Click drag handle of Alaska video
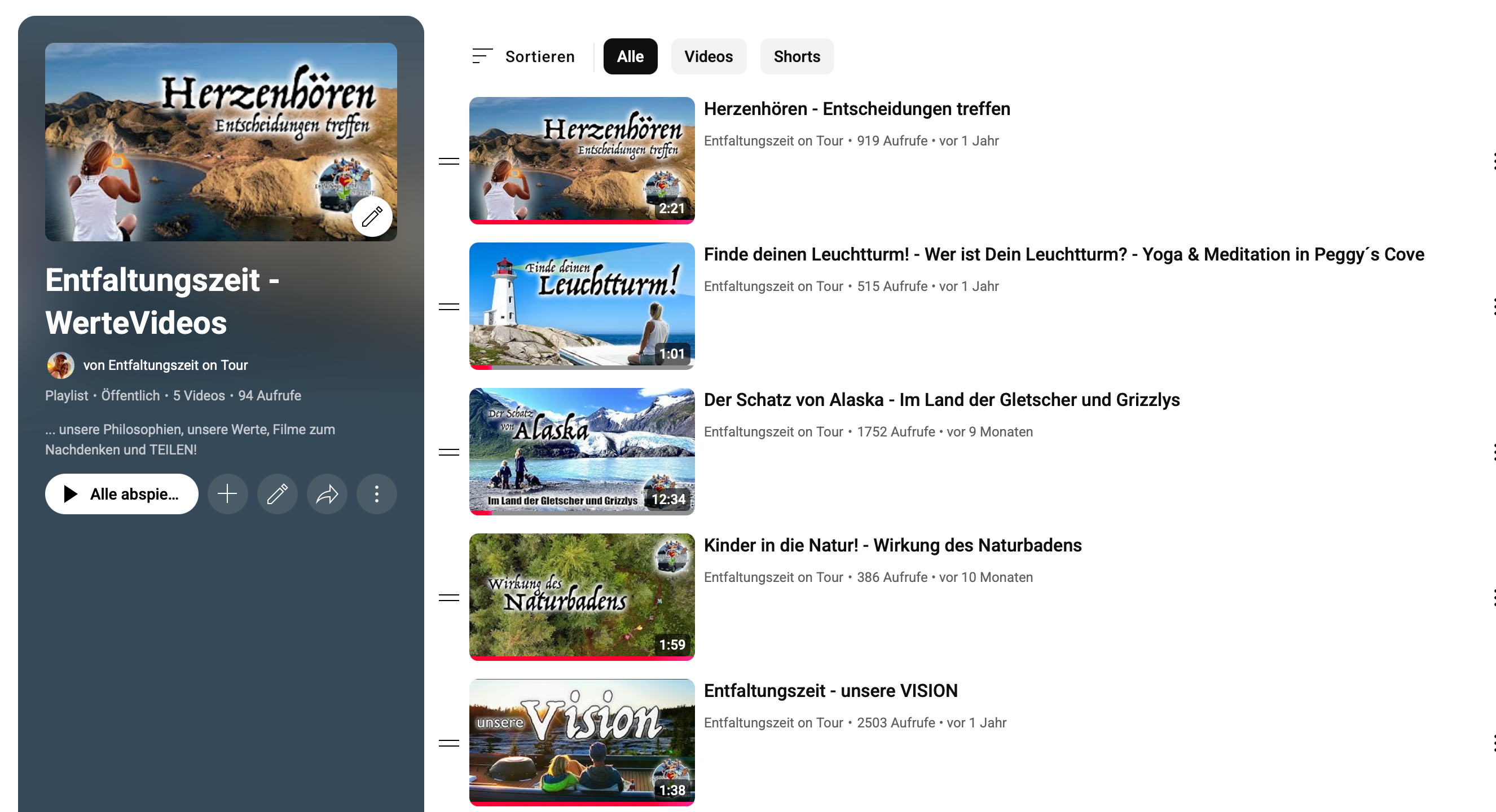Screen dimensions: 1496x812 [x=448, y=452]
